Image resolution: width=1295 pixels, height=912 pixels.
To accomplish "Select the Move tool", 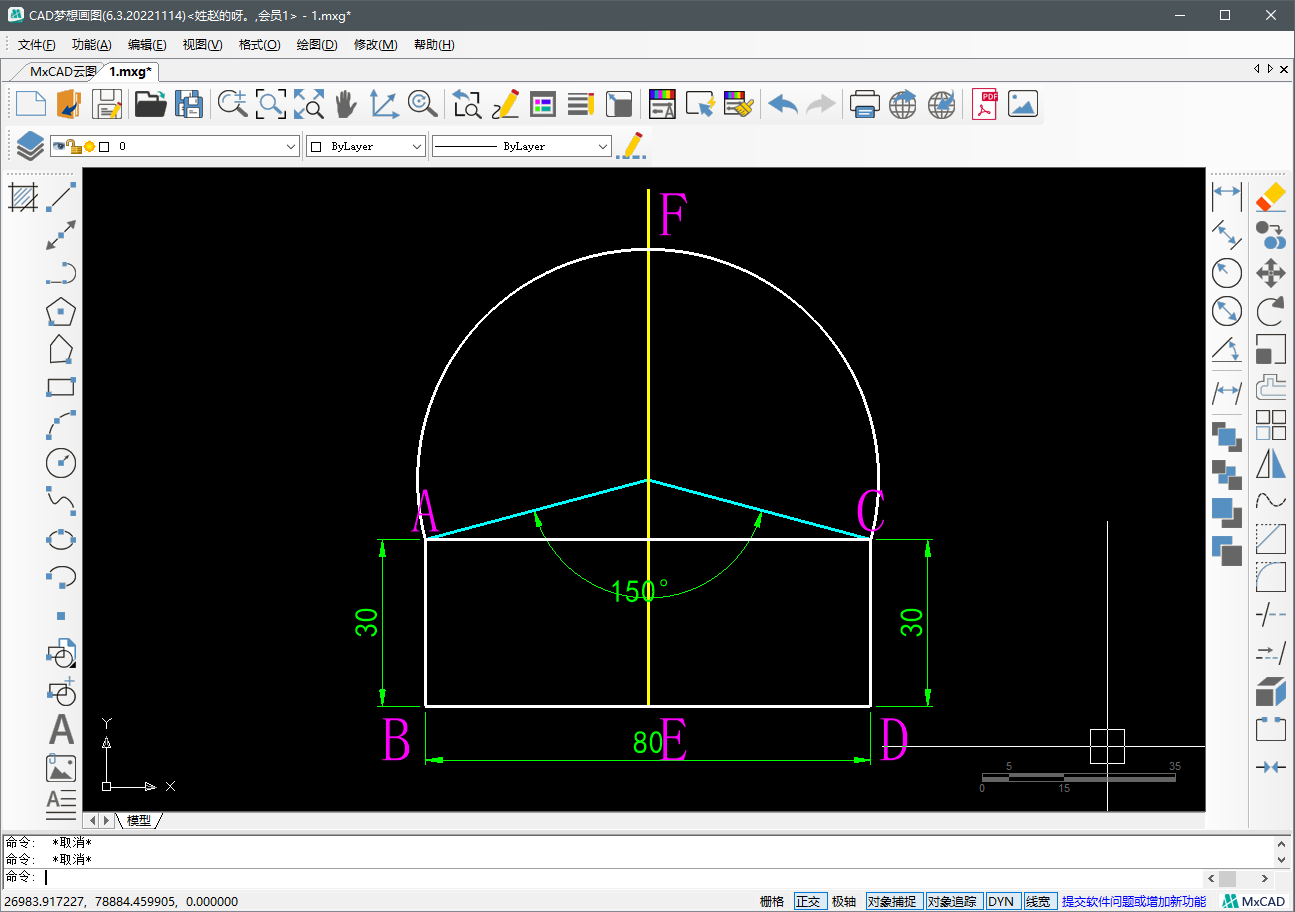I will 1270,273.
